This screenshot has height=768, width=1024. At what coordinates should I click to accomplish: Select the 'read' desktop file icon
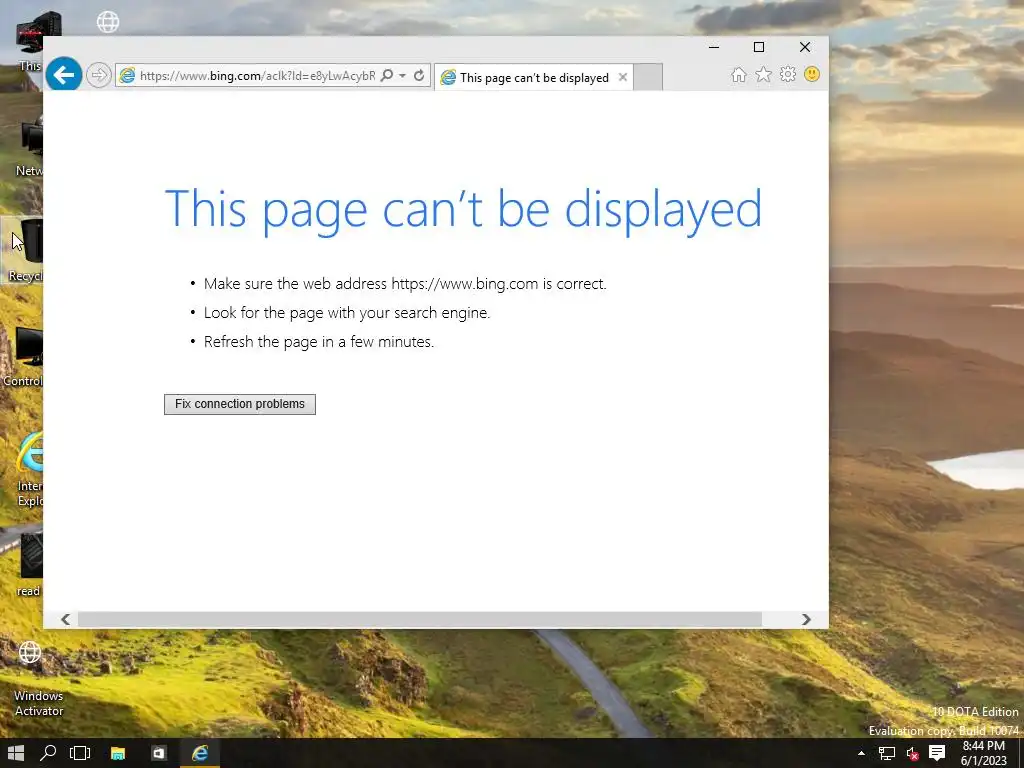click(x=29, y=565)
